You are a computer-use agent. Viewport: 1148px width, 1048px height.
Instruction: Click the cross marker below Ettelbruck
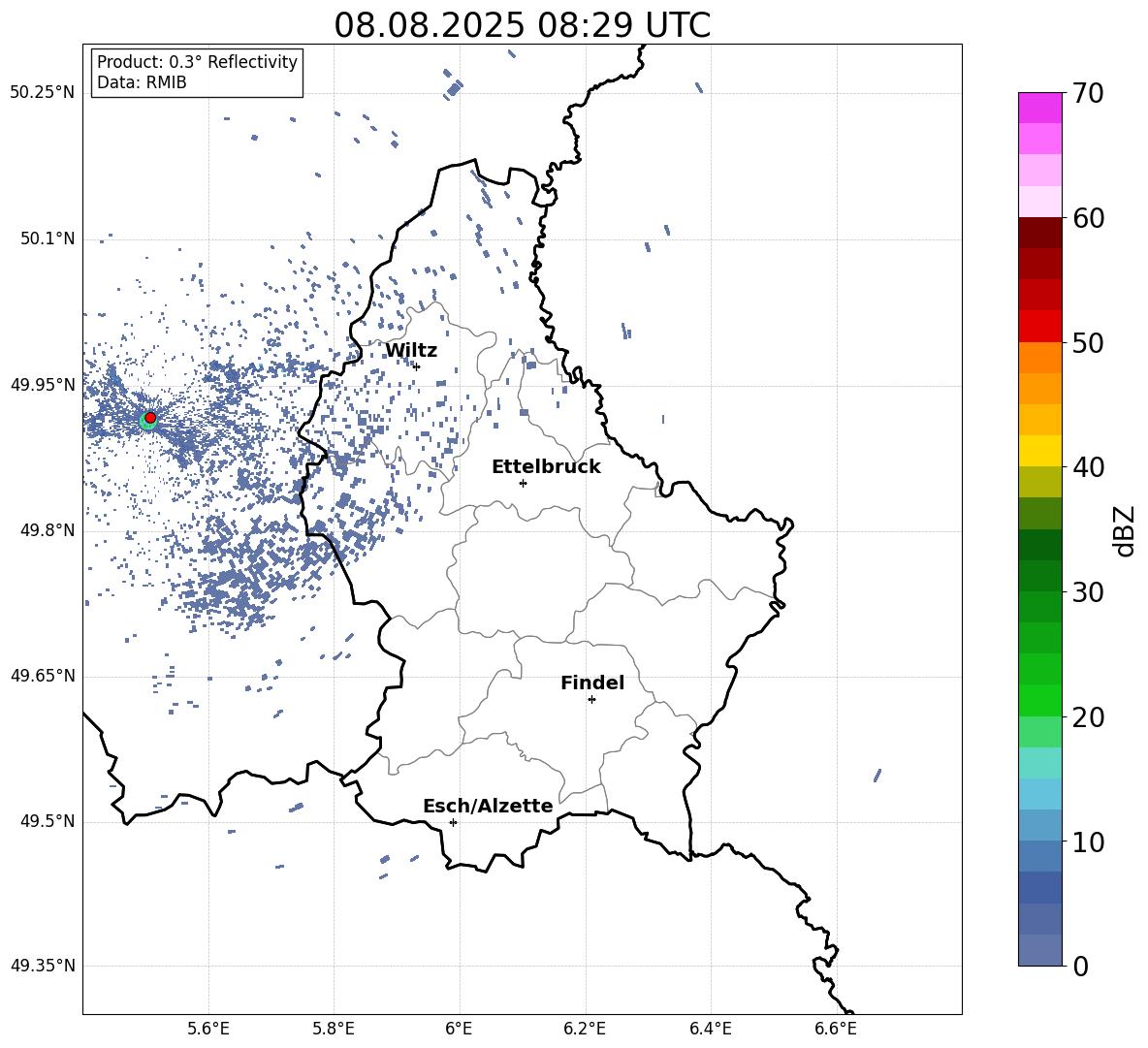523,483
